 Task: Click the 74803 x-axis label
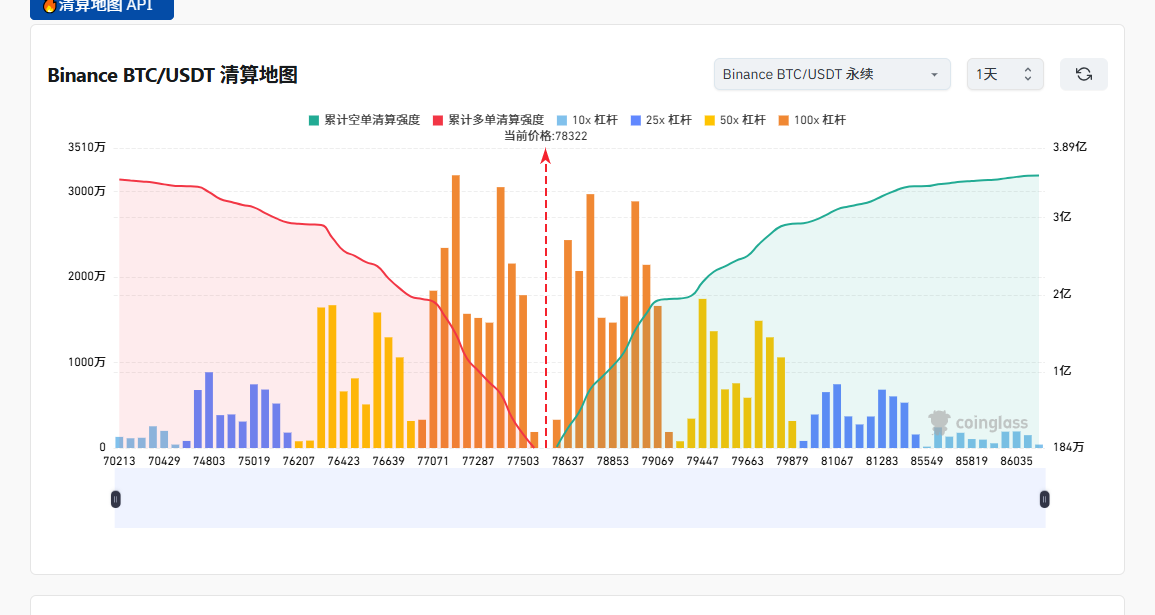click(209, 461)
